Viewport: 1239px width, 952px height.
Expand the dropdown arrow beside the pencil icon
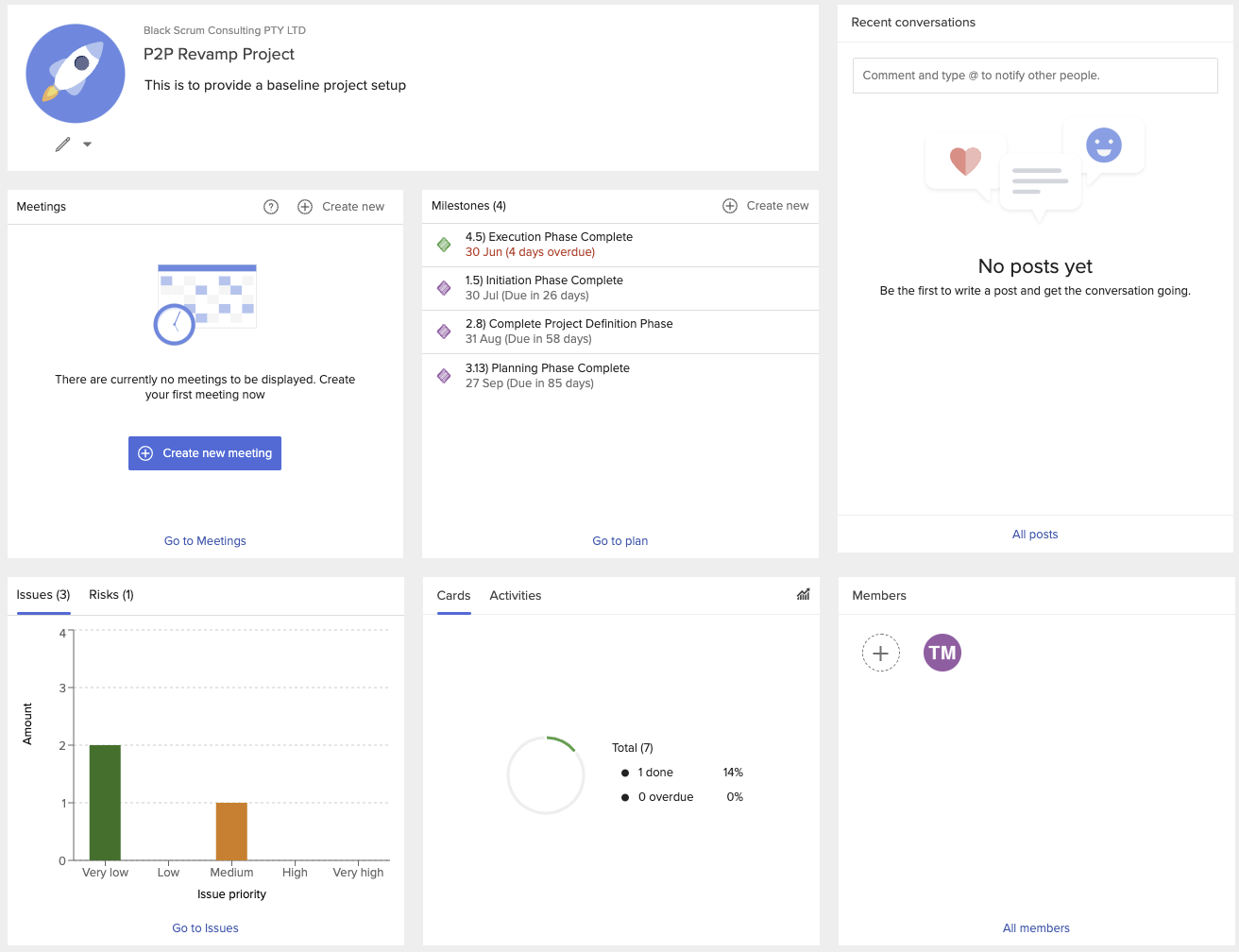pyautogui.click(x=87, y=144)
